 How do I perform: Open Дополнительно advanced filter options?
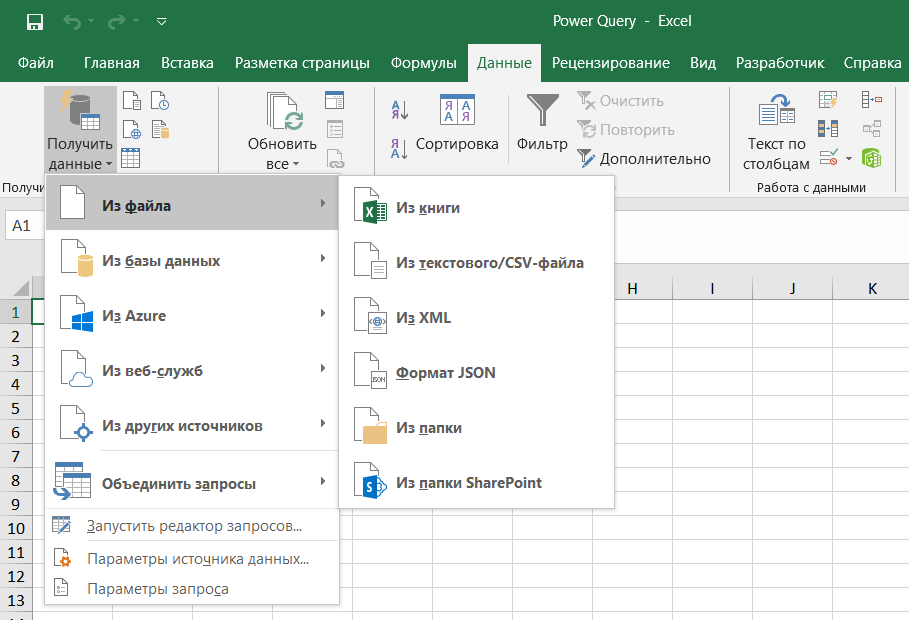[643, 158]
